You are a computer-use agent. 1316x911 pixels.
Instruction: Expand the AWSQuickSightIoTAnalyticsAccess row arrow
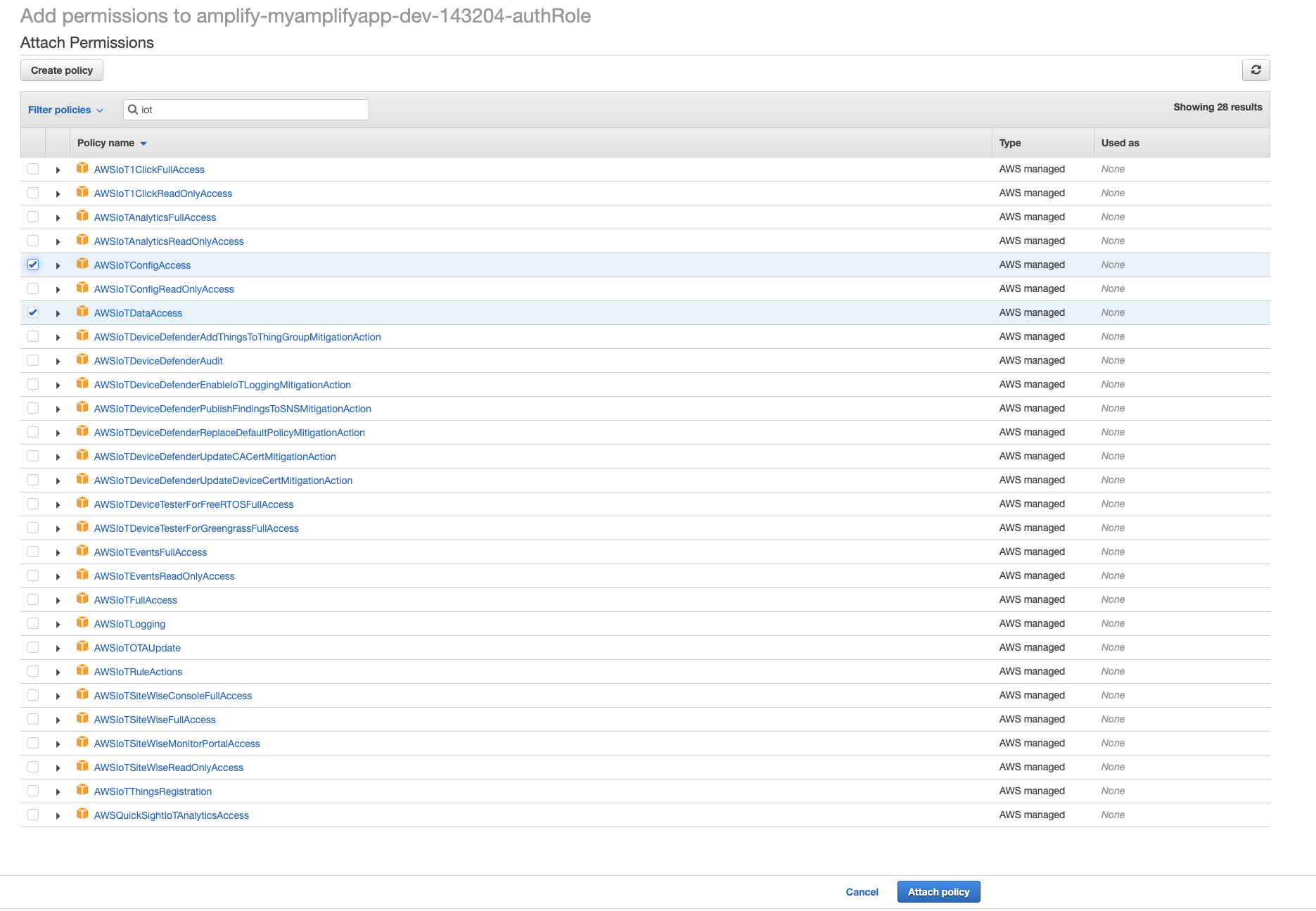tap(58, 816)
